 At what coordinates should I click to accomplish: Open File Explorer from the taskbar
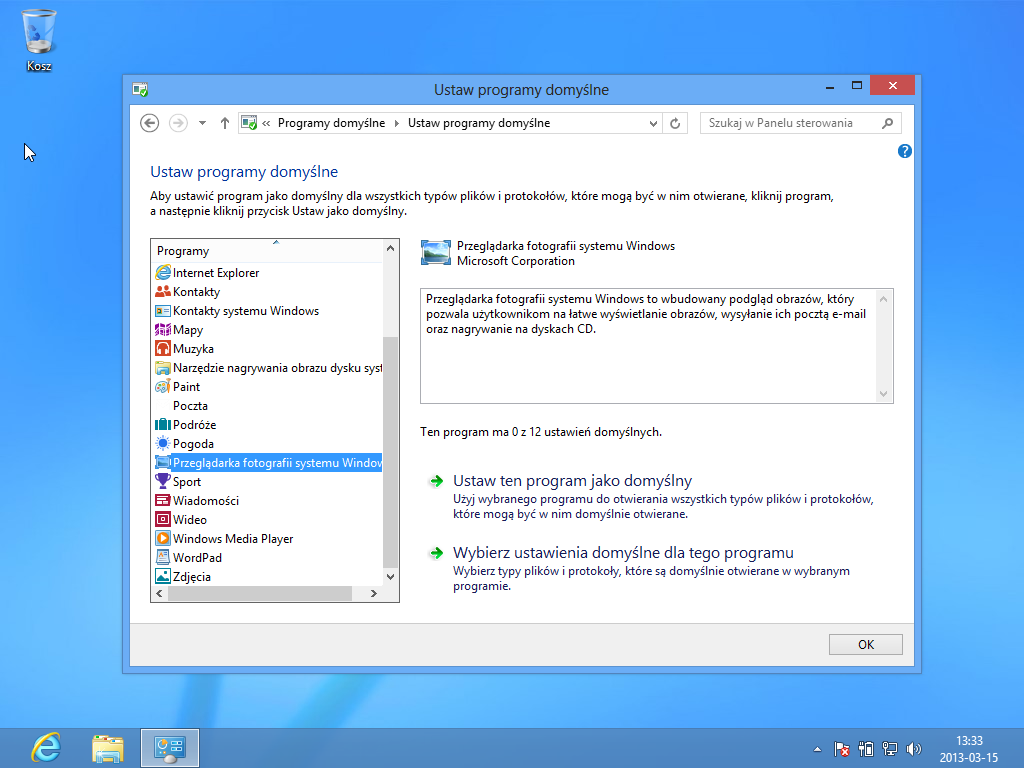point(108,748)
